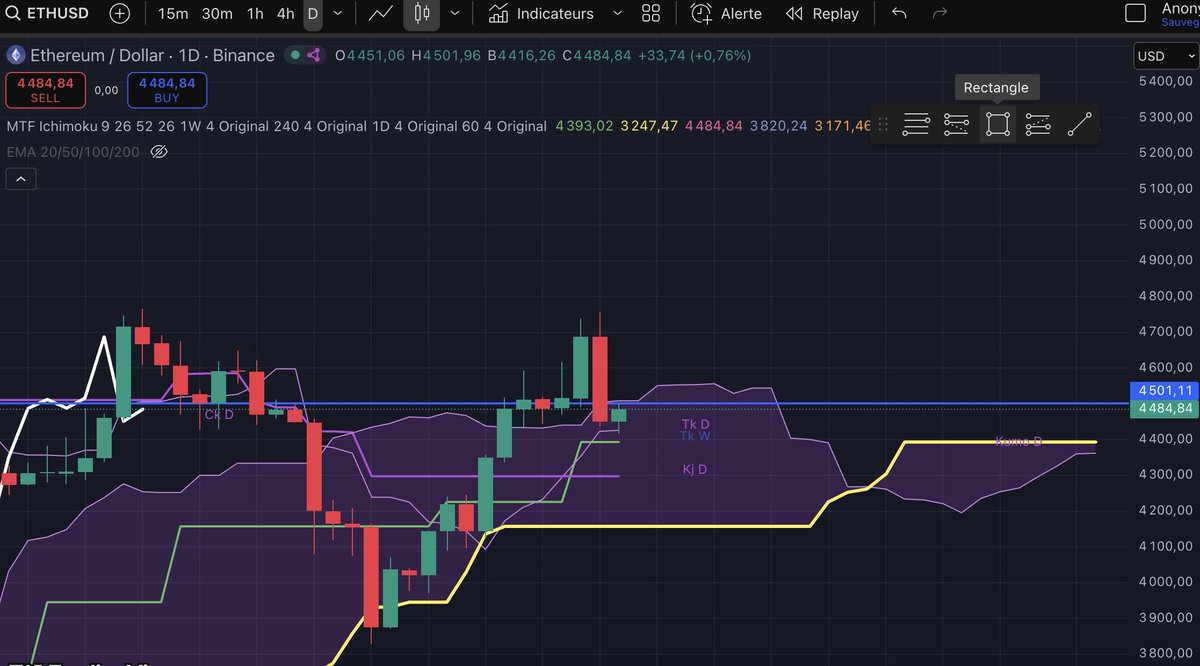Collapse the legend using the up arrow chevron
This screenshot has width=1200, height=666.
pos(20,178)
